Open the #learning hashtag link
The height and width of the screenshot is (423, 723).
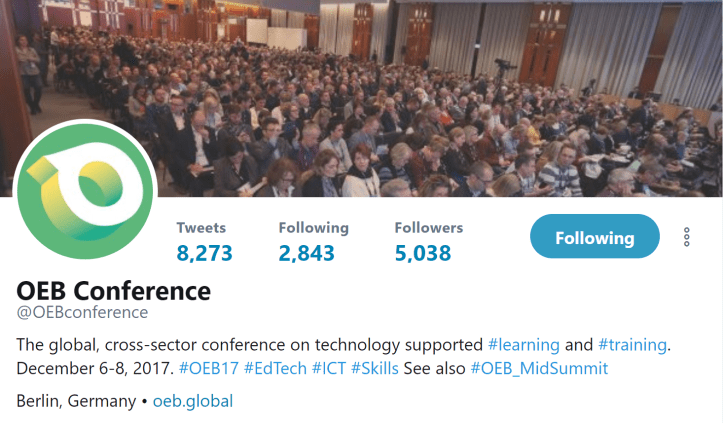click(524, 345)
